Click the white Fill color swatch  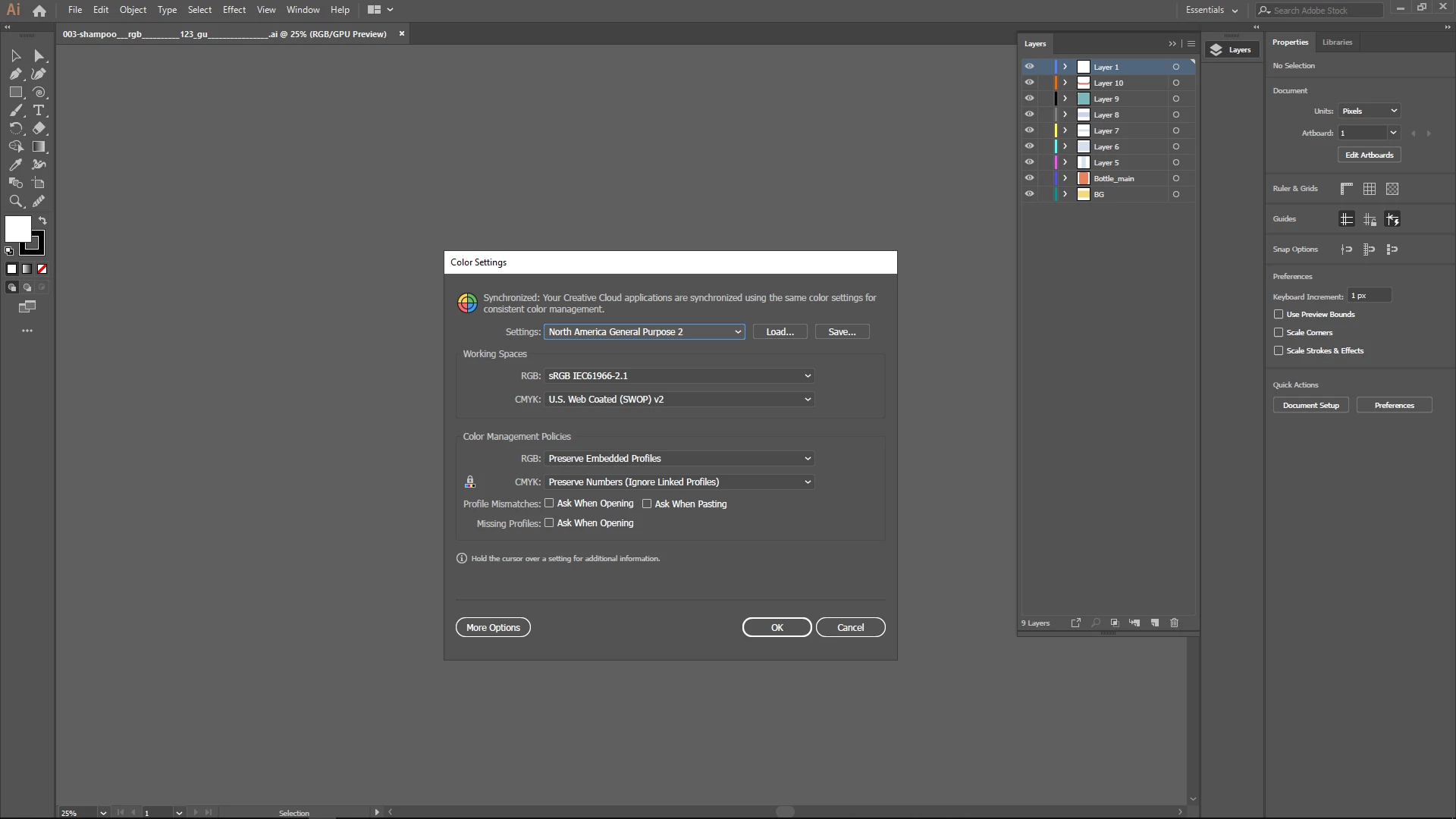tap(17, 227)
